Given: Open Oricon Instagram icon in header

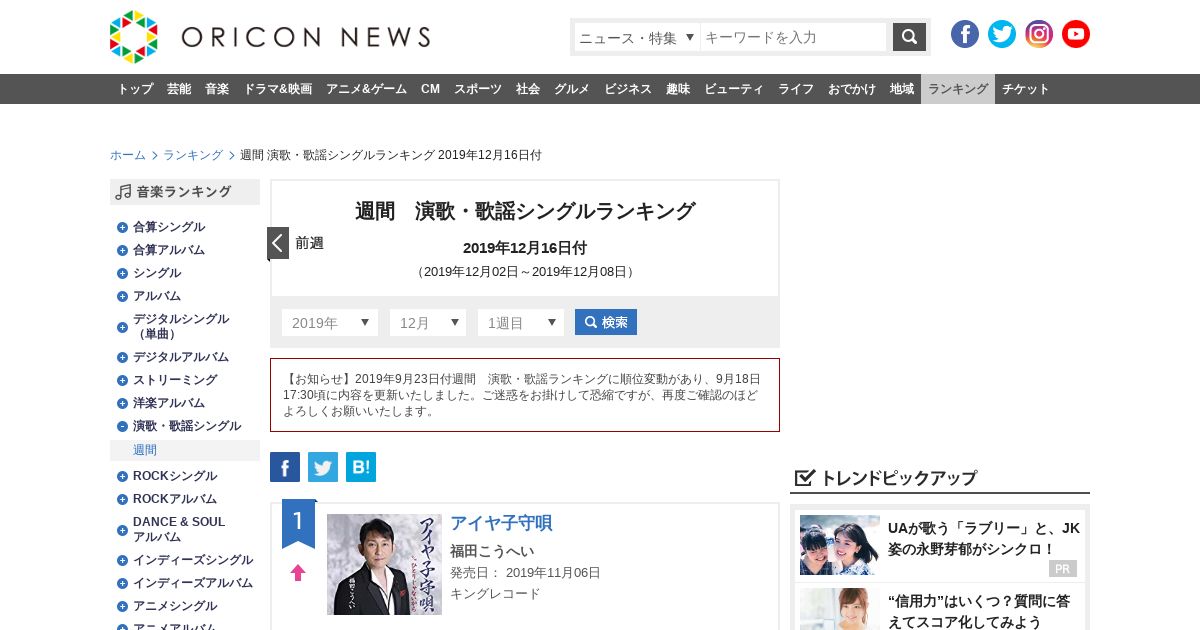Looking at the screenshot, I should coord(1039,34).
